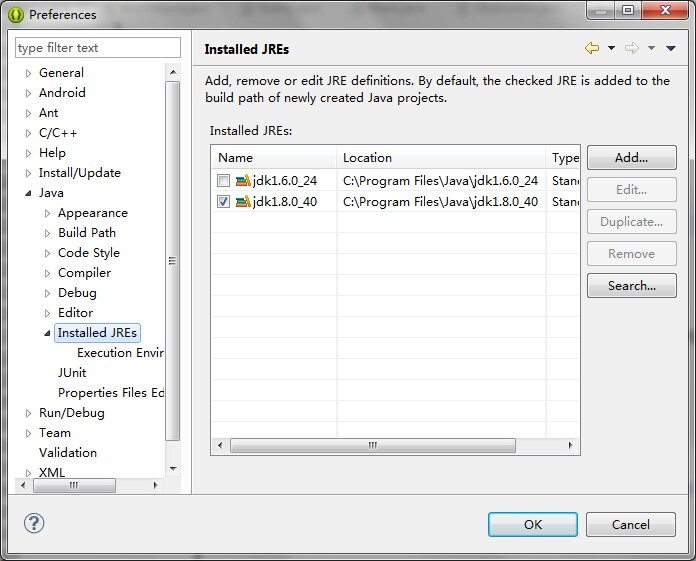Expand the General tree node
Viewport: 696px width, 561px height.
click(28, 73)
